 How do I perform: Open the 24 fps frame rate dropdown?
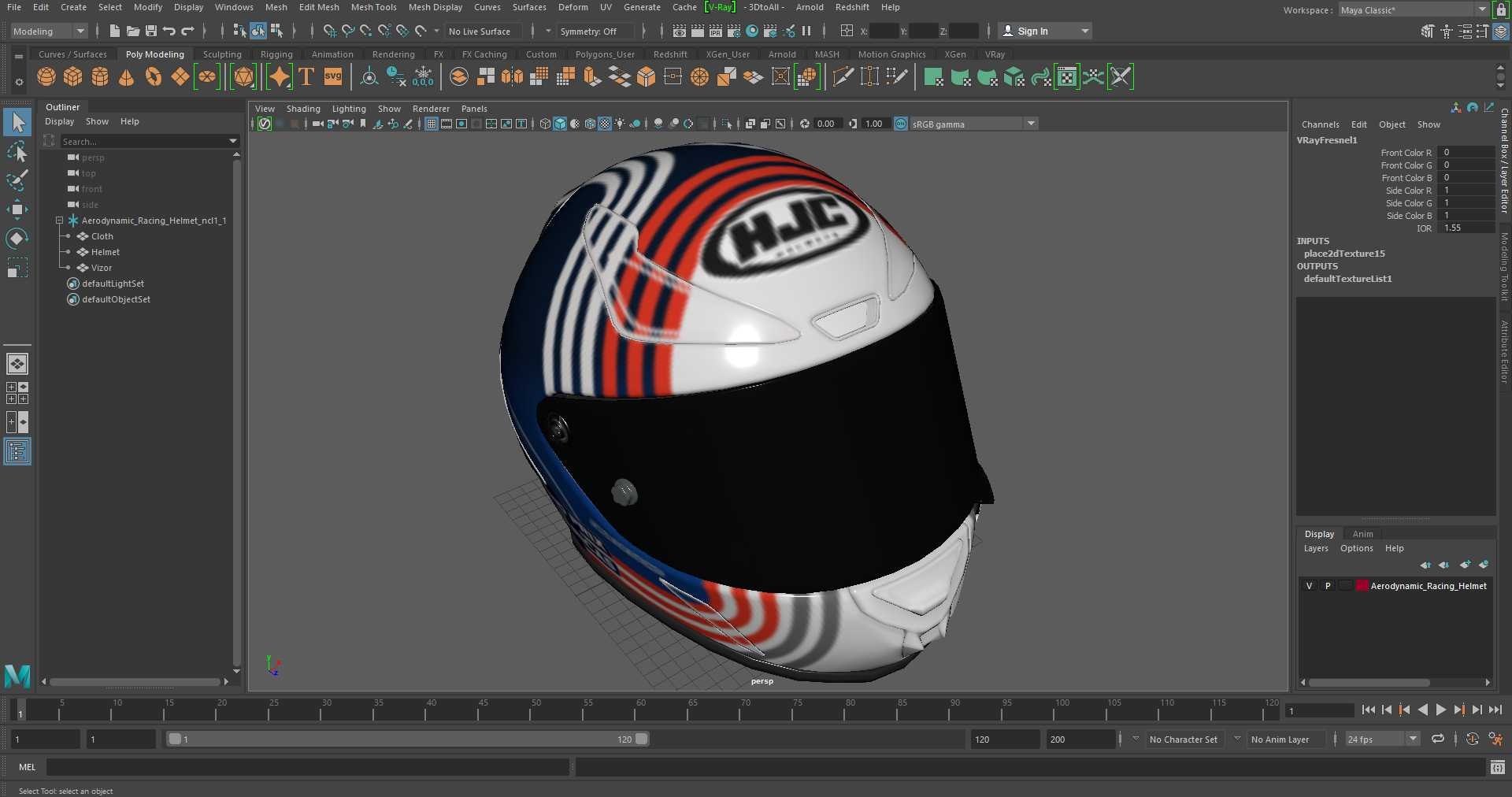(x=1382, y=740)
